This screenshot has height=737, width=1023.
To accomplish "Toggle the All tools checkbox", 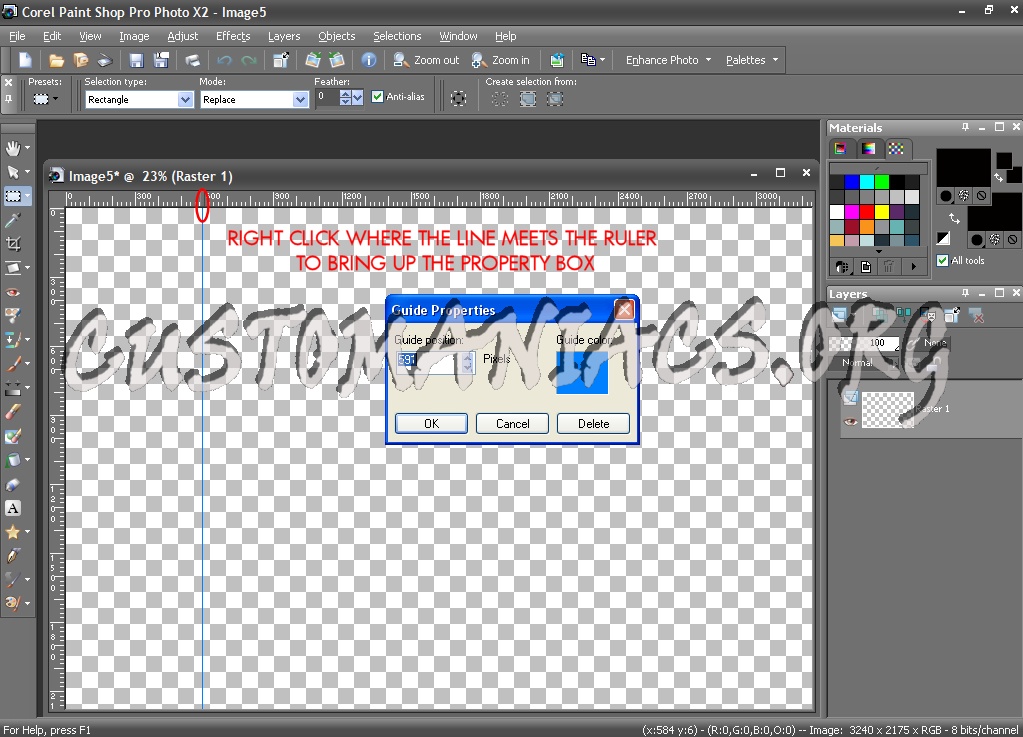I will point(942,260).
